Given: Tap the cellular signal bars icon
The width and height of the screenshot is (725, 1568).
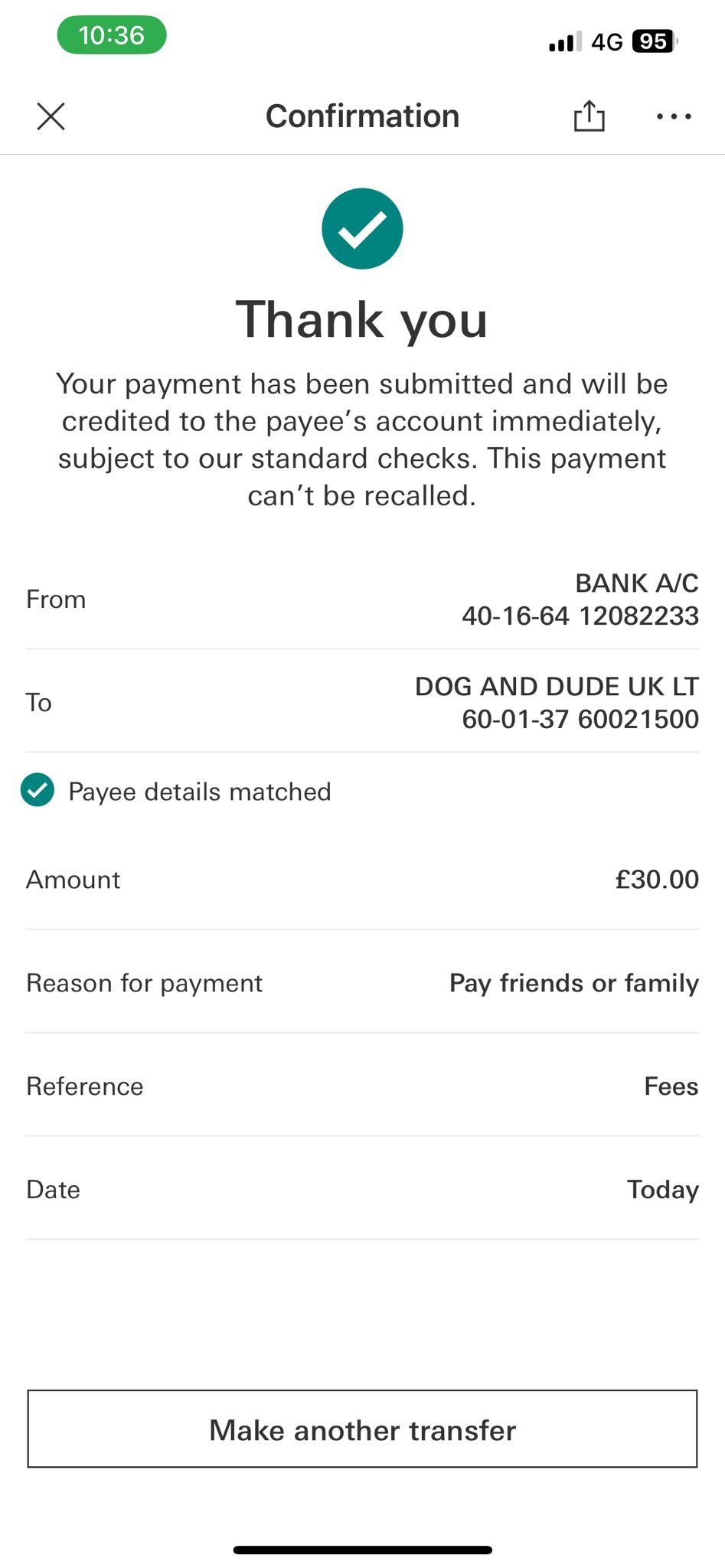Looking at the screenshot, I should (565, 42).
